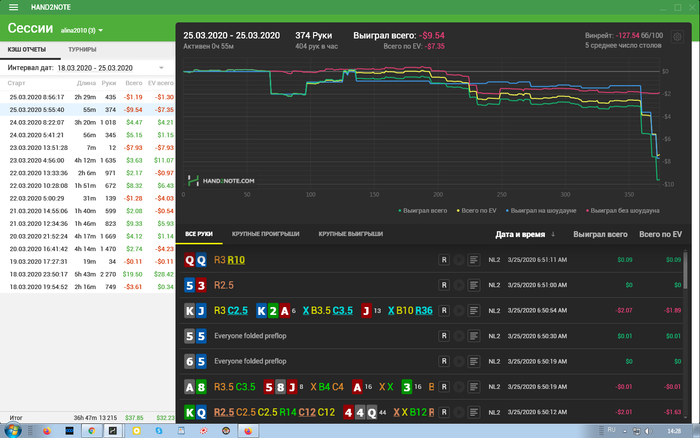Open hand history text for QQ hand

click(474, 260)
